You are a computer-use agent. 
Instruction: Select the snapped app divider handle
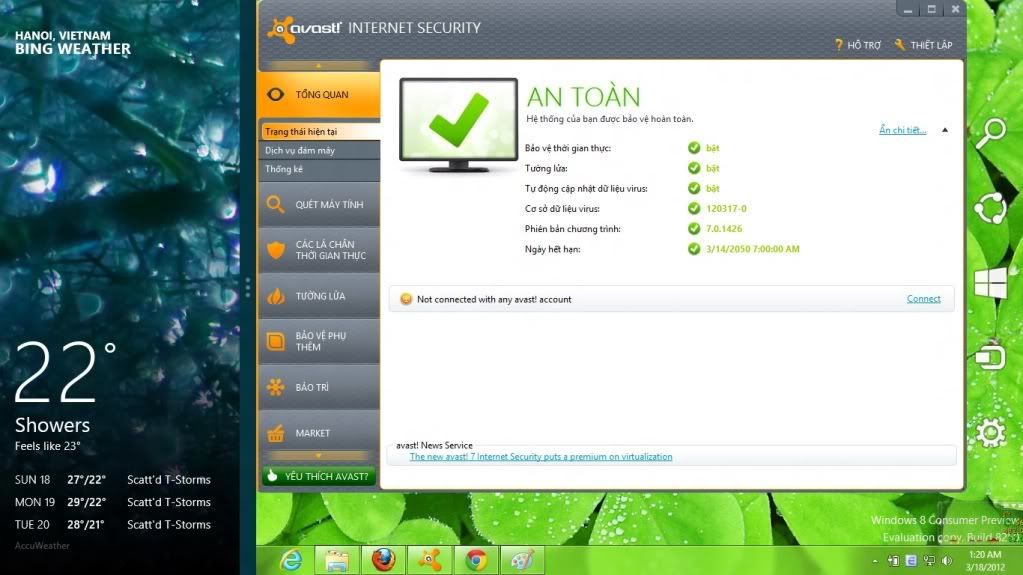(x=248, y=287)
